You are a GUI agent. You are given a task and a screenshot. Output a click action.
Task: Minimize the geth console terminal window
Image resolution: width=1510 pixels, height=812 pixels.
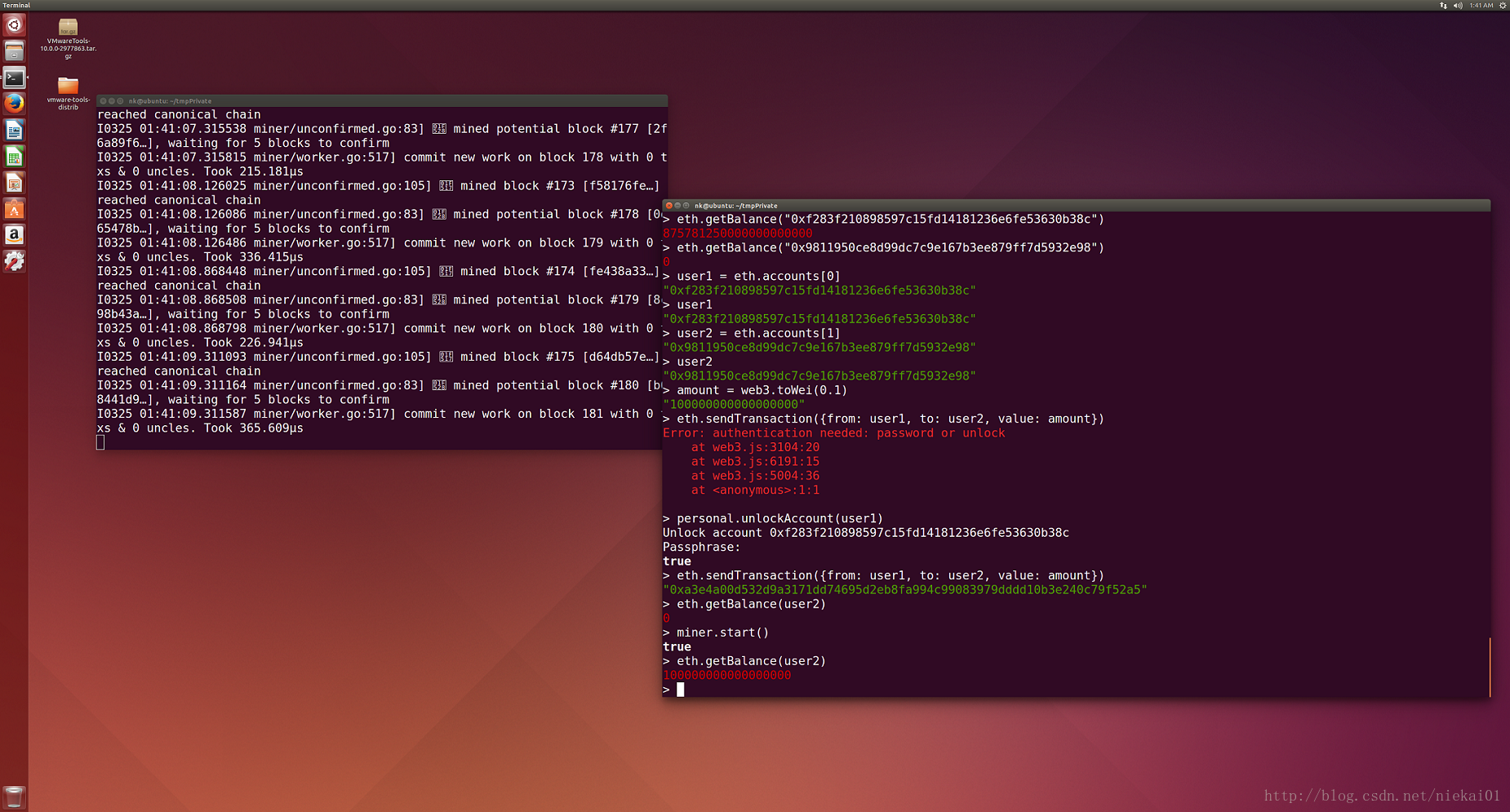pyautogui.click(x=677, y=206)
